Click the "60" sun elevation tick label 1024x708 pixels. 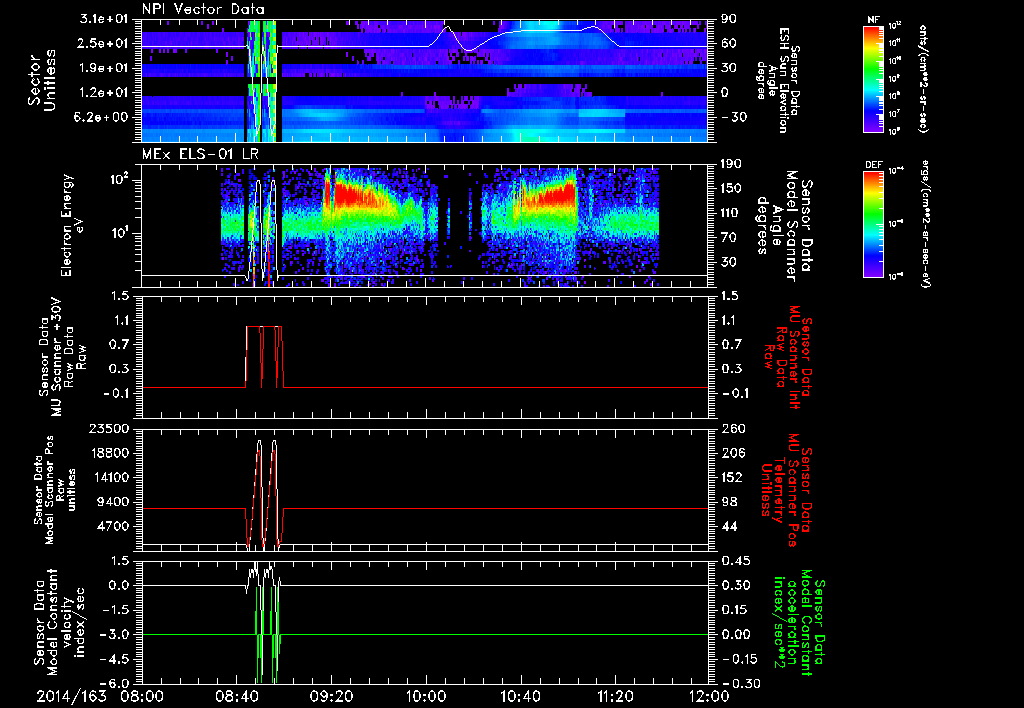729,43
